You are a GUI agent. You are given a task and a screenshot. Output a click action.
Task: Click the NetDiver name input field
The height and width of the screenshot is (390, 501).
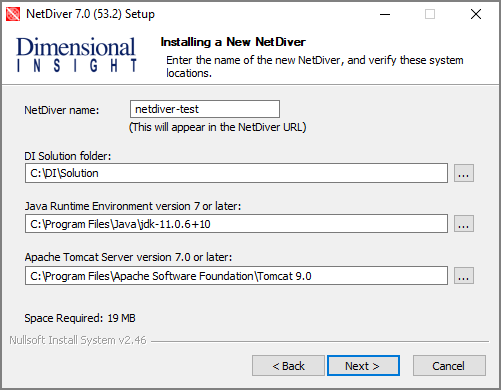pos(205,109)
